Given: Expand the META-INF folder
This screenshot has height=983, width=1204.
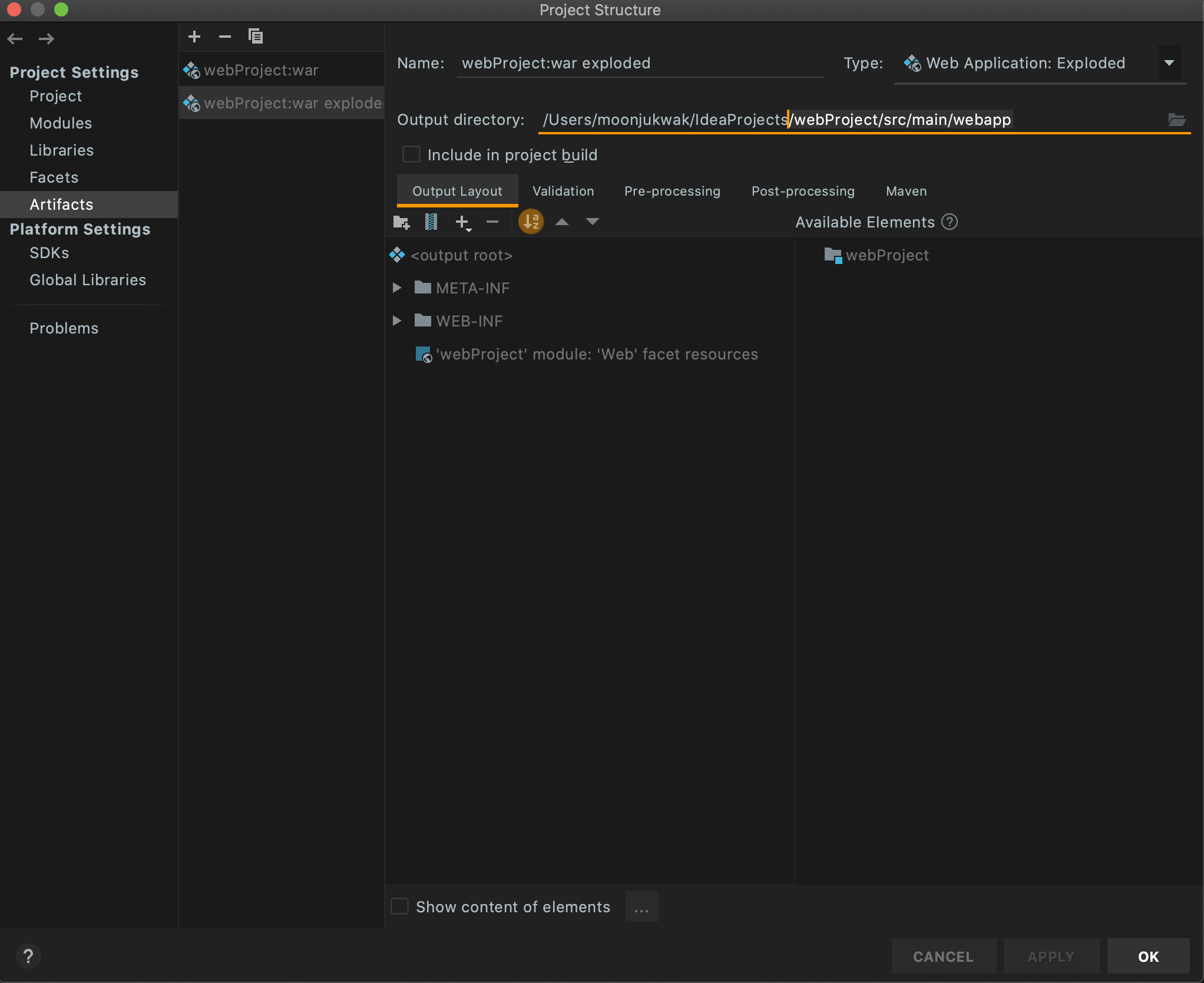Looking at the screenshot, I should pos(397,288).
